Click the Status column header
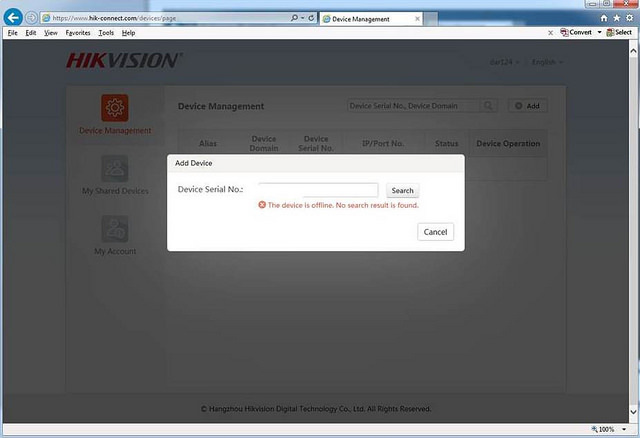 tap(447, 143)
